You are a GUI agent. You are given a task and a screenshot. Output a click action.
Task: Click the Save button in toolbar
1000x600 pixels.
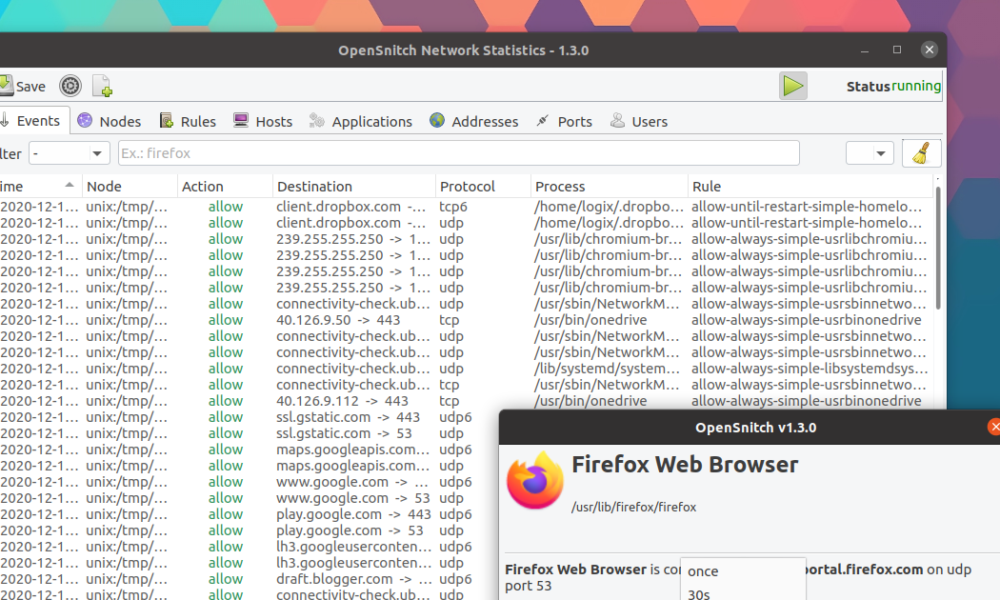tap(24, 86)
